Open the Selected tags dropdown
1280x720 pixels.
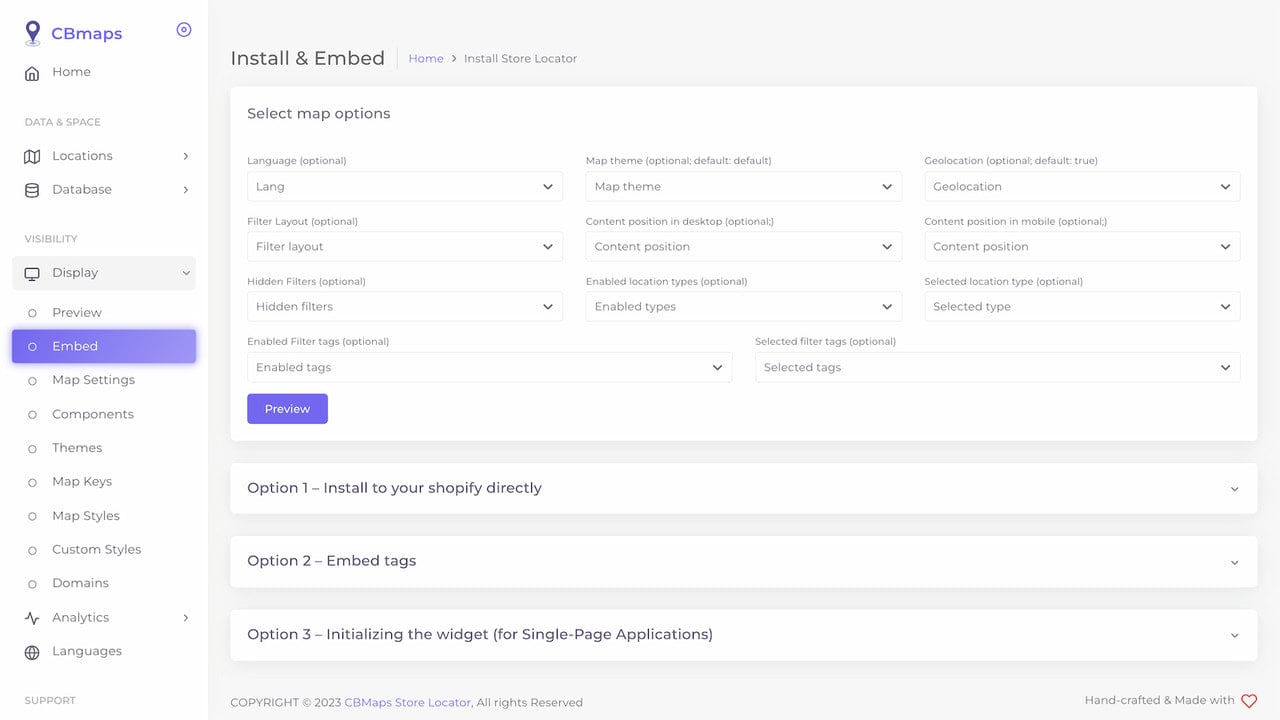997,367
